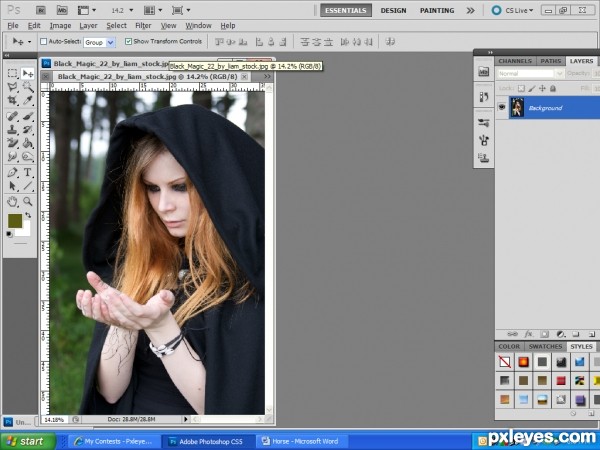The image size is (600, 450).
Task: Toggle lock position icon
Action: tap(542, 88)
